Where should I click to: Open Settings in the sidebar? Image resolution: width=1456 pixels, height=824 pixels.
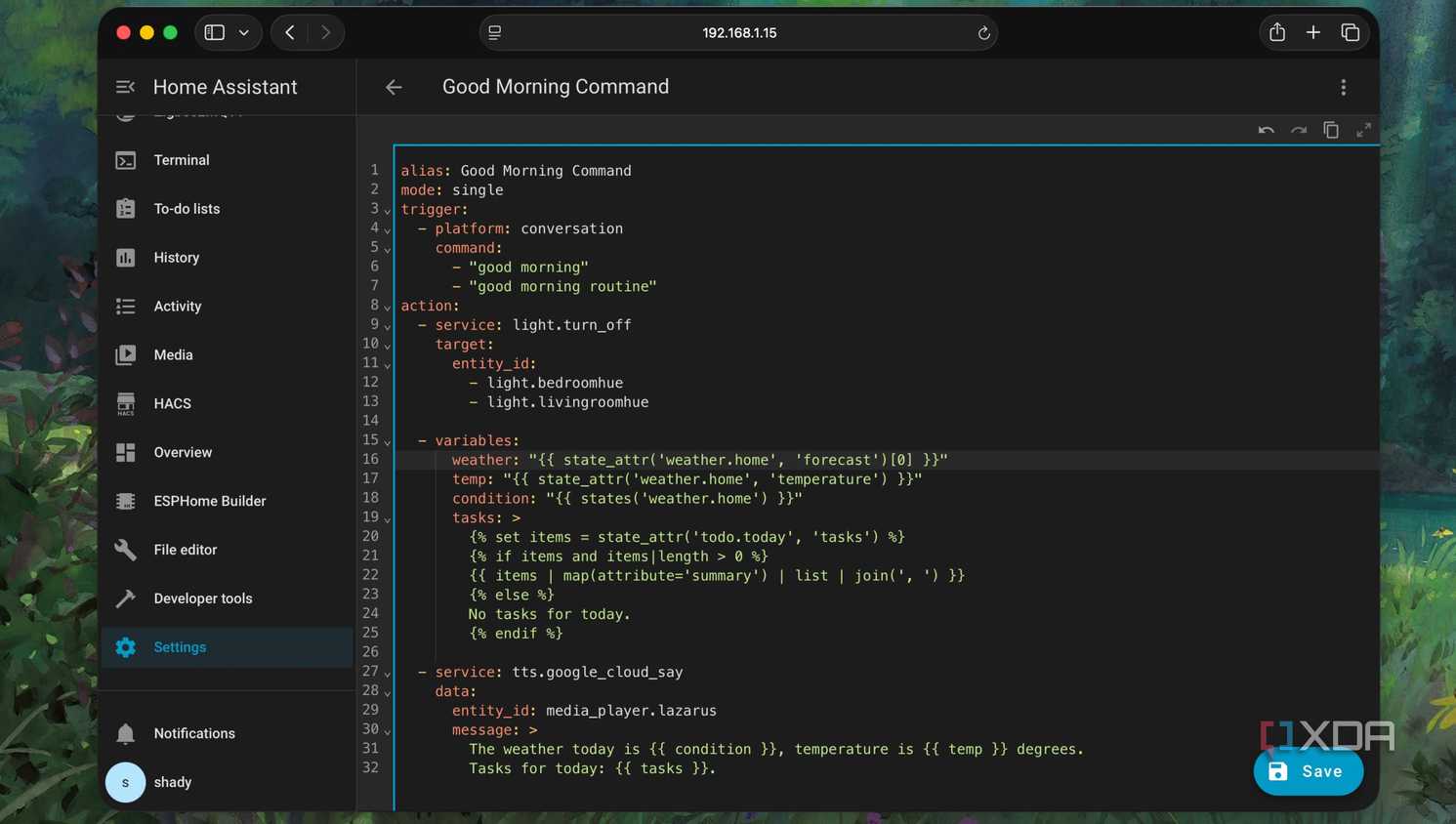click(227, 647)
